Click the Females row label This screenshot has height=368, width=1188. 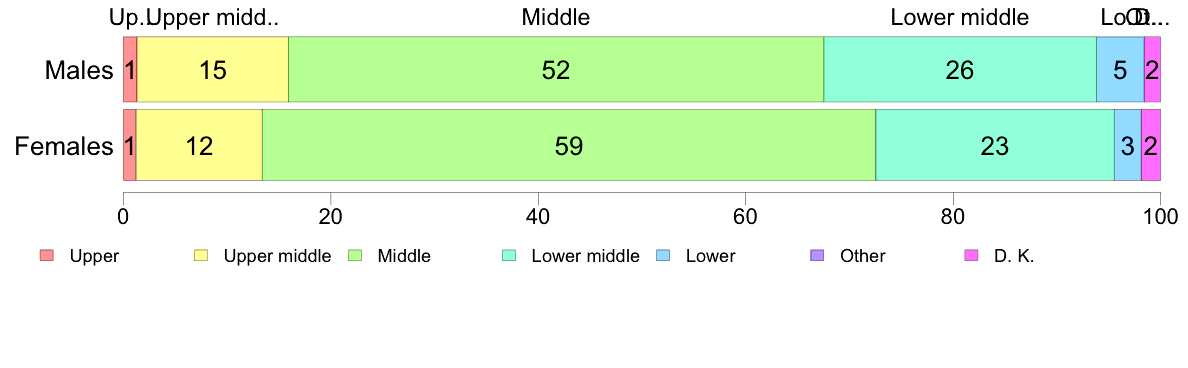click(x=64, y=145)
